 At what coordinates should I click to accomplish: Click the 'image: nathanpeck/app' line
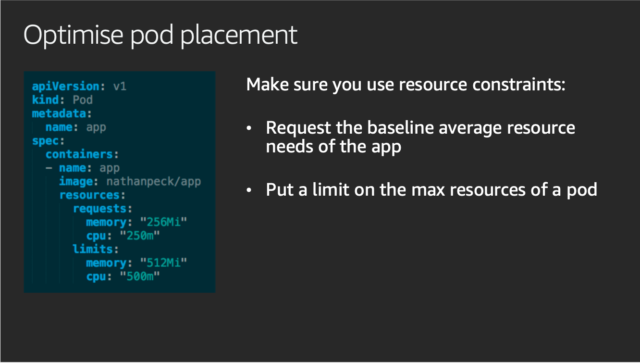(x=130, y=181)
